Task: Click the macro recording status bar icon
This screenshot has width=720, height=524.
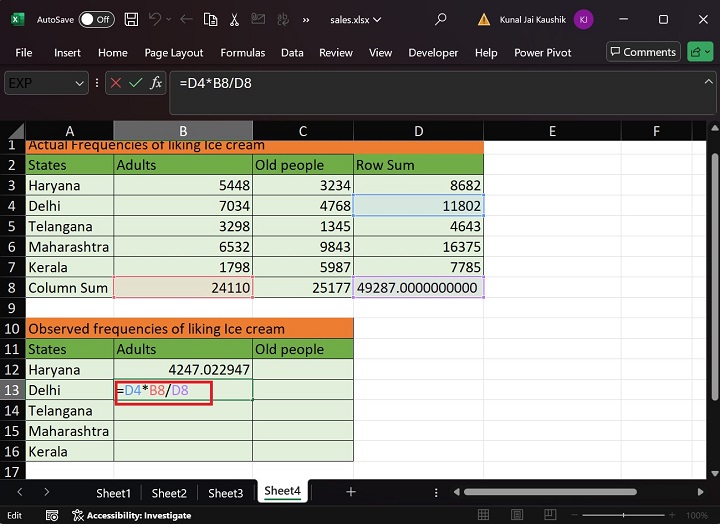Action: tap(52, 515)
